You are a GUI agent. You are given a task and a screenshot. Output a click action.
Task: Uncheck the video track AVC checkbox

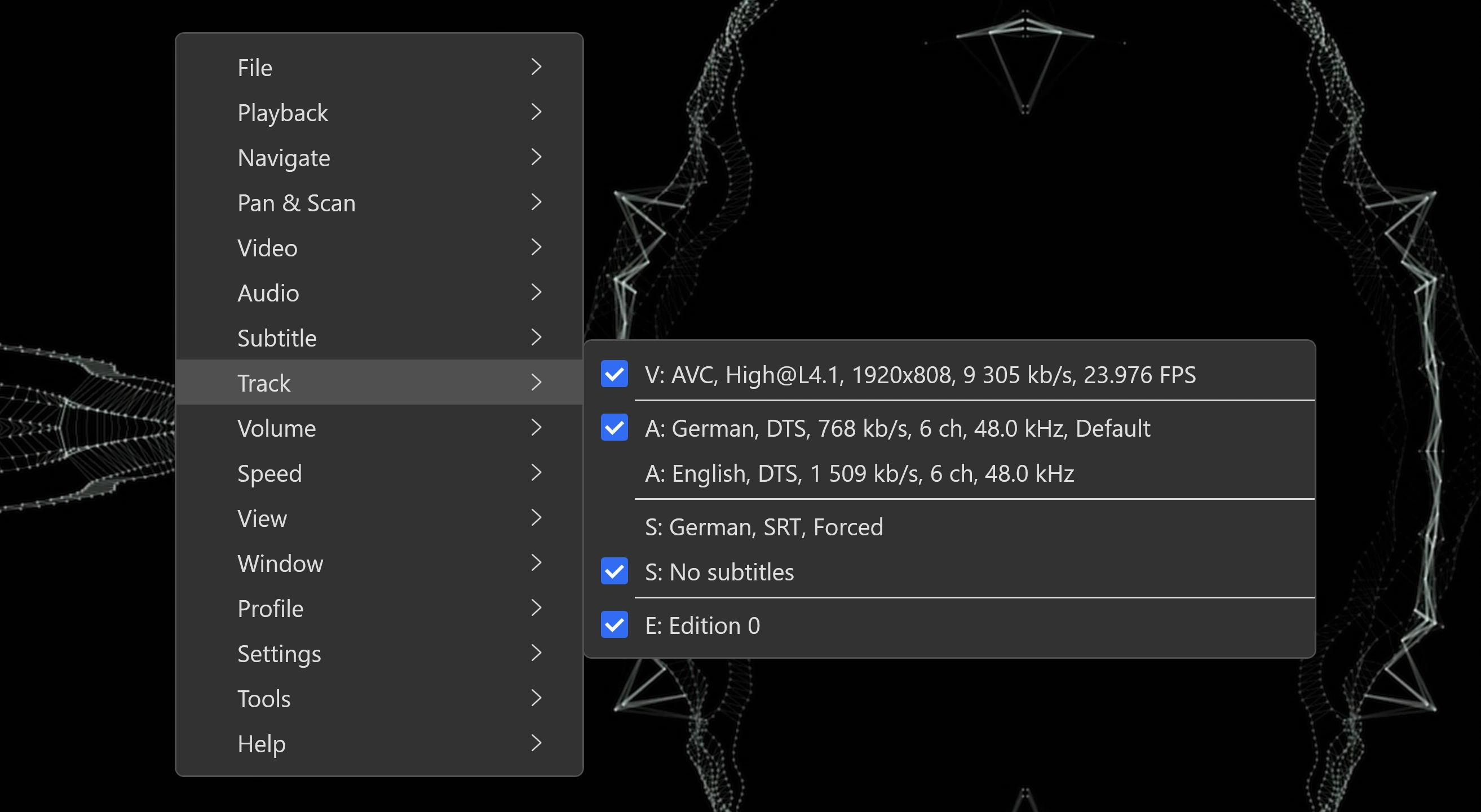point(614,375)
